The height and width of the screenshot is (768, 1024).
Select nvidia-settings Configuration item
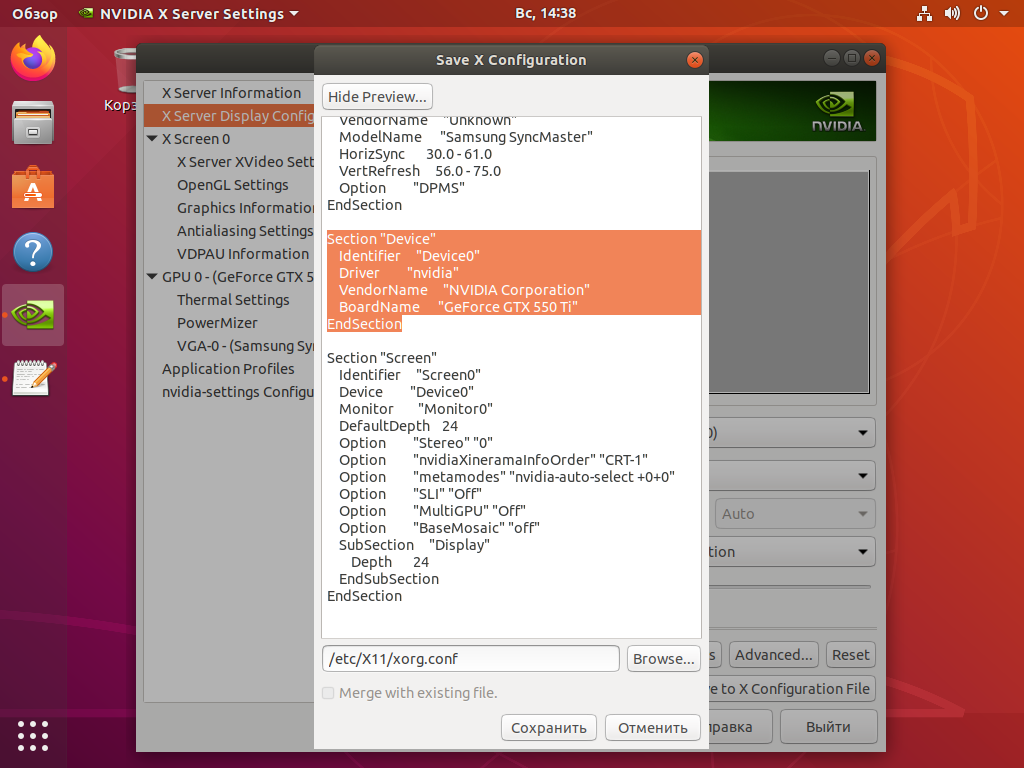[238, 392]
